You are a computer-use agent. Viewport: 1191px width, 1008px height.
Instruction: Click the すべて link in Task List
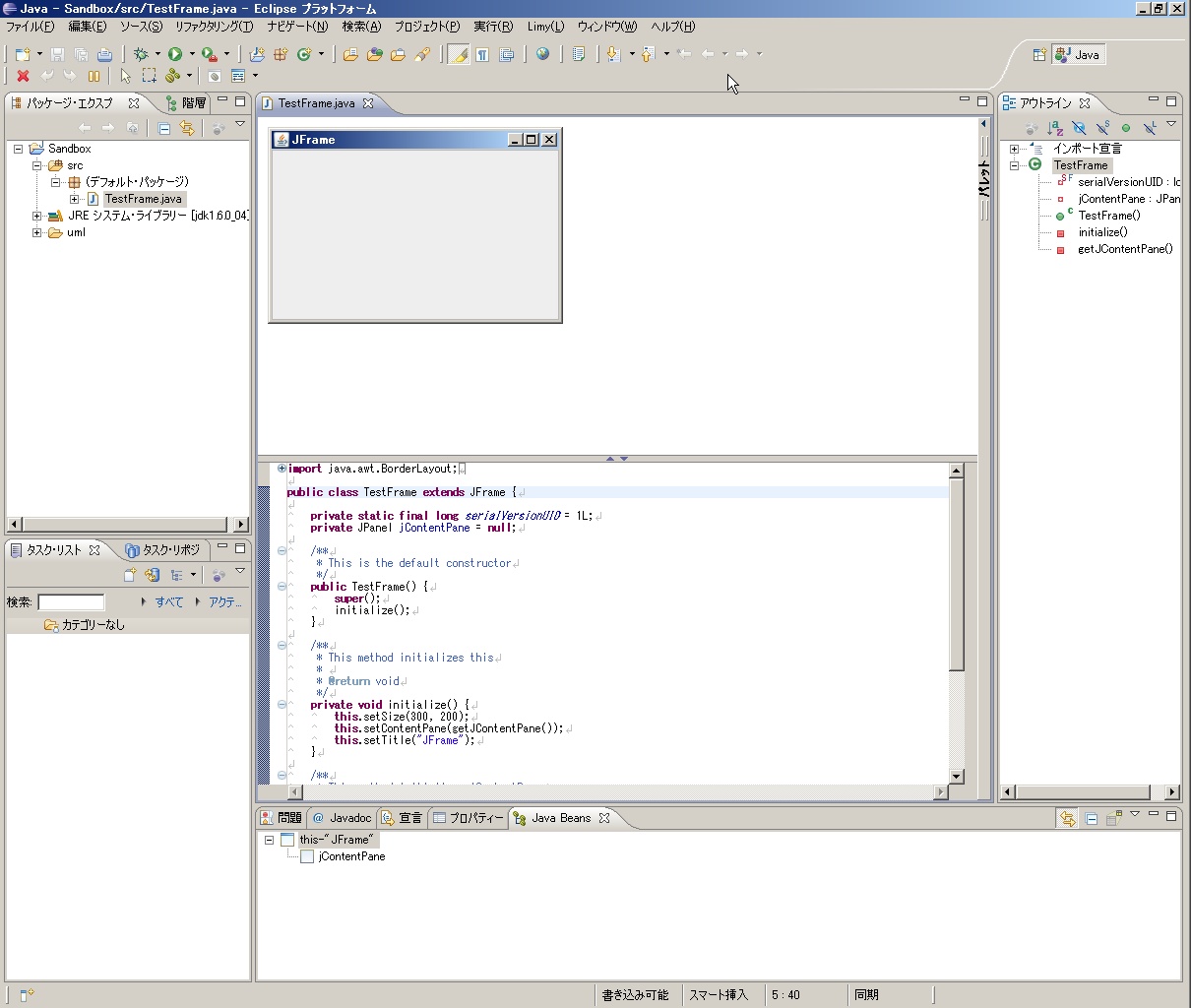[x=168, y=602]
